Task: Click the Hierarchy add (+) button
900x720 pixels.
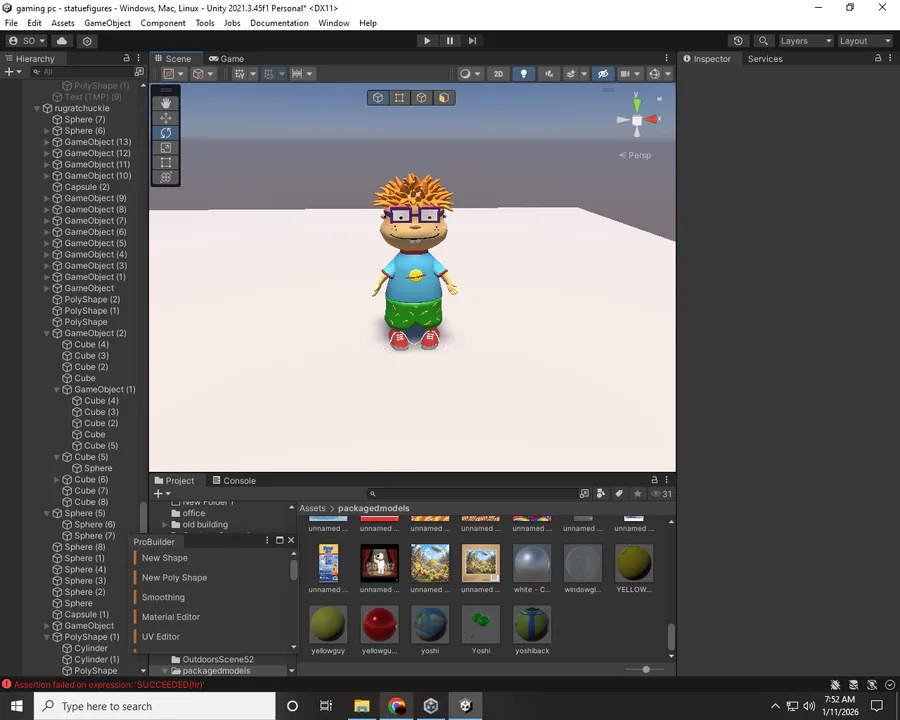Action: [12, 72]
